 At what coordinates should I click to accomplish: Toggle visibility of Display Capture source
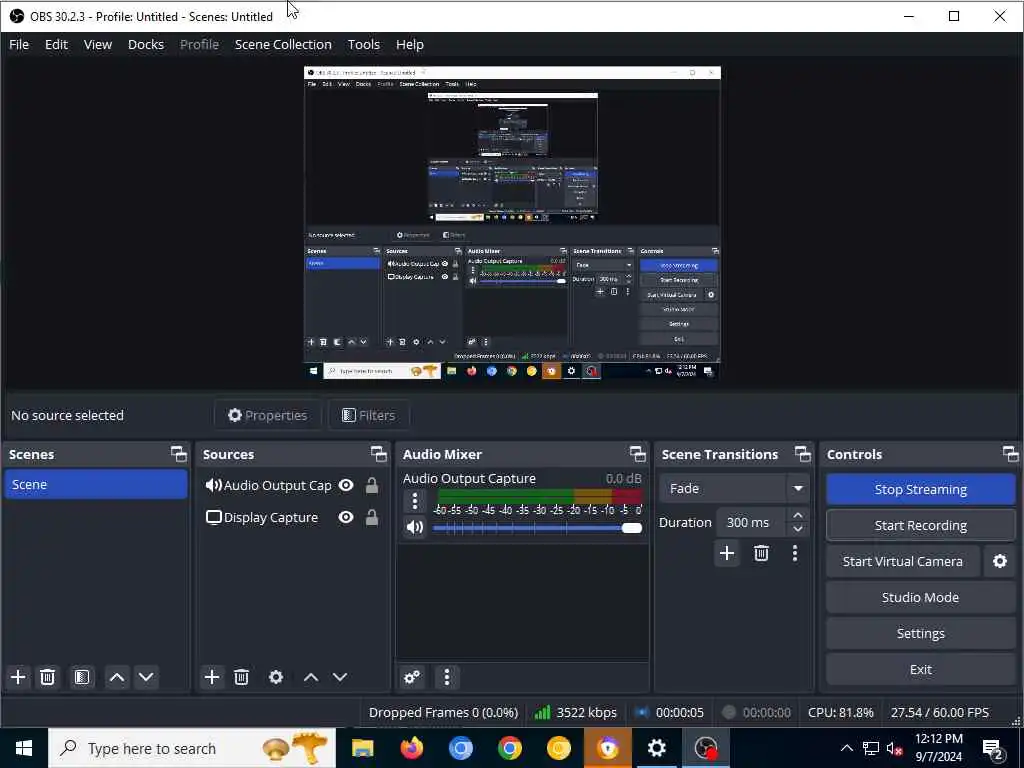(x=346, y=517)
